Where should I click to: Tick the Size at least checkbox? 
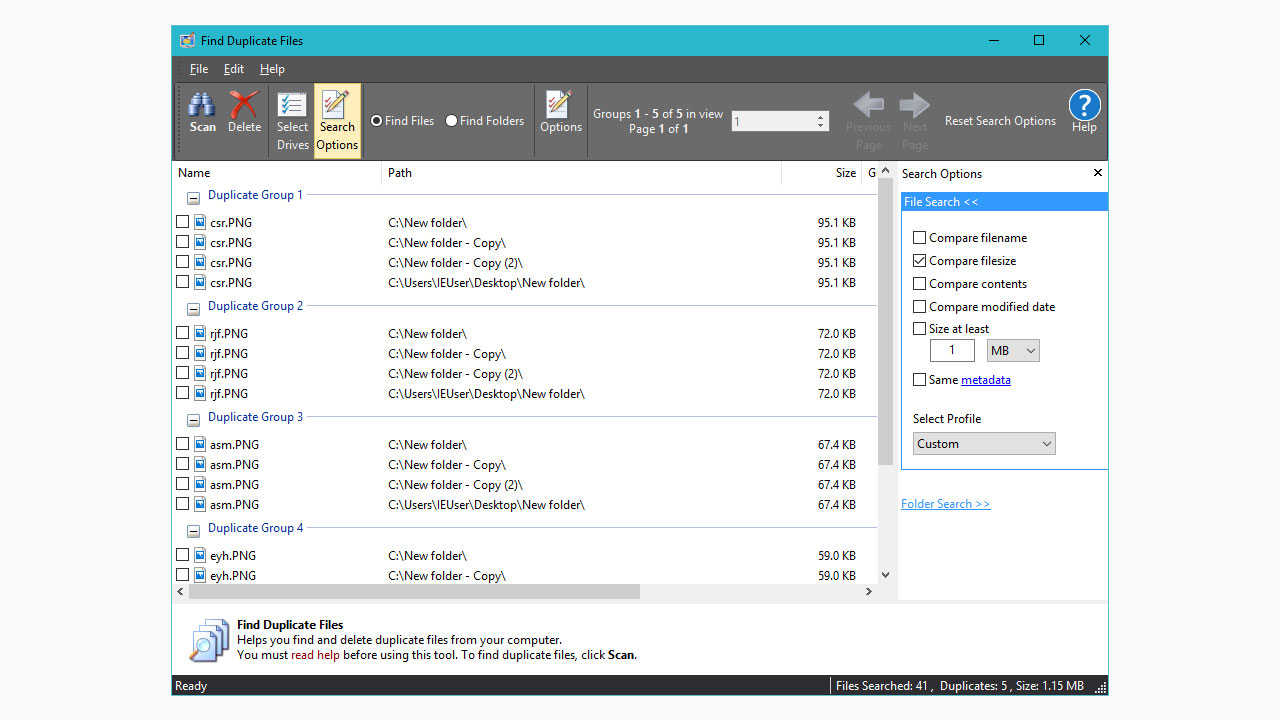[919, 329]
